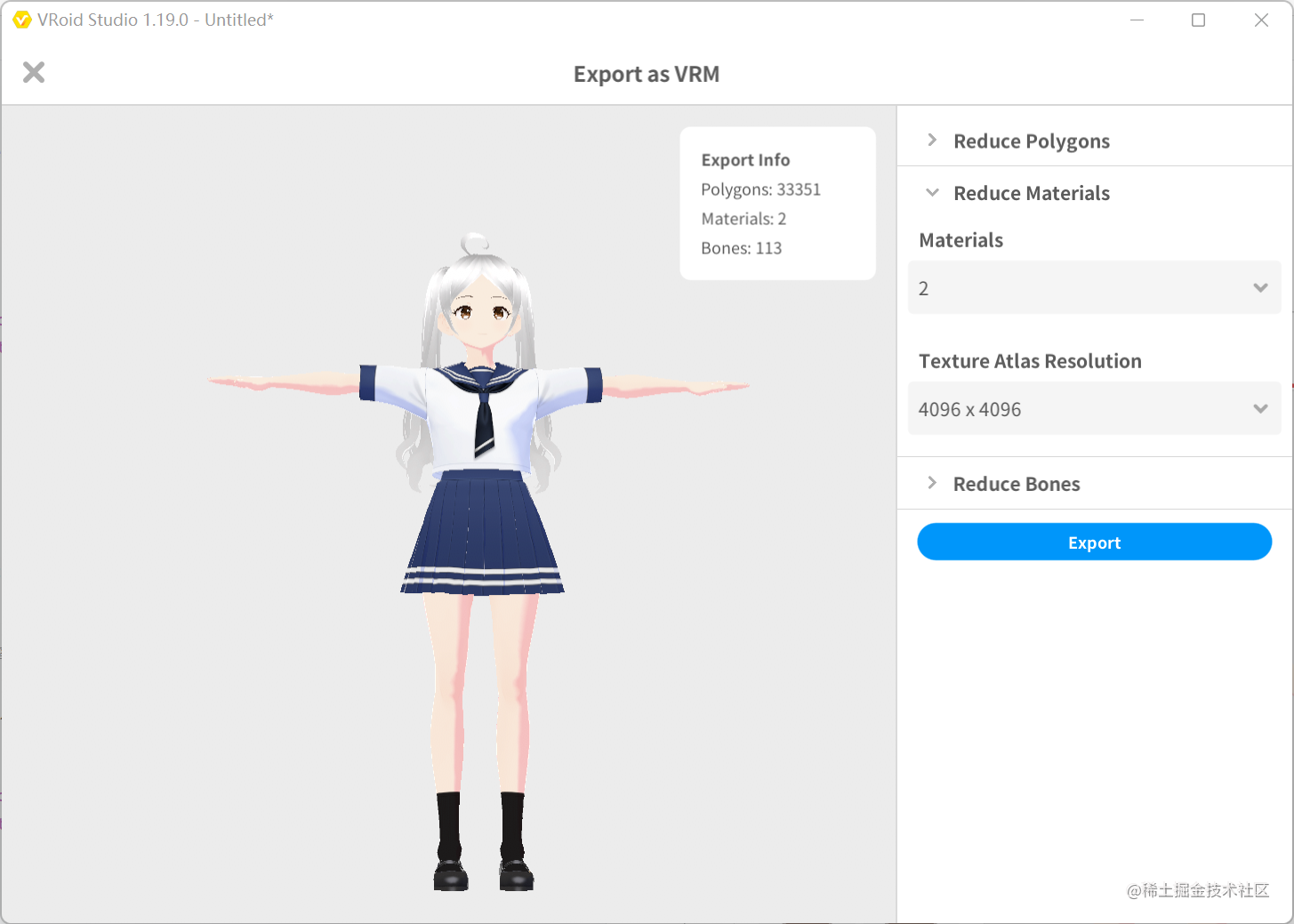The height and width of the screenshot is (924, 1294).
Task: Open the Texture Atlas Resolution dropdown showing 4096 x 4096
Action: click(1094, 408)
